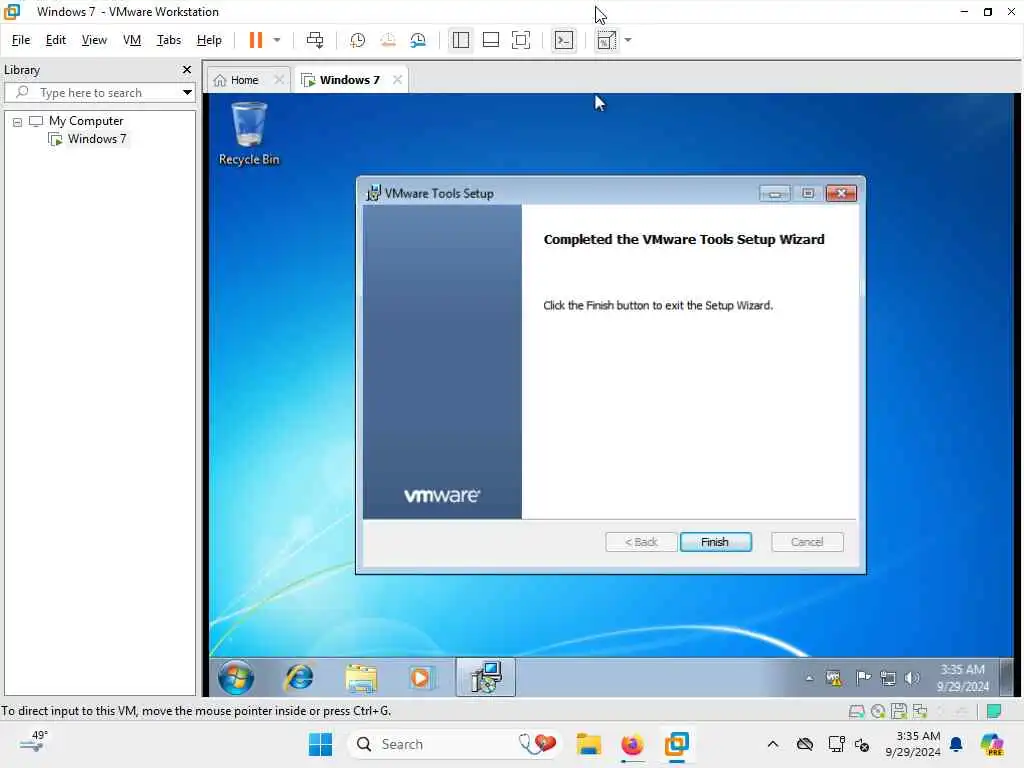
Task: Minimize the VMware Tools Setup dialog
Action: click(775, 193)
